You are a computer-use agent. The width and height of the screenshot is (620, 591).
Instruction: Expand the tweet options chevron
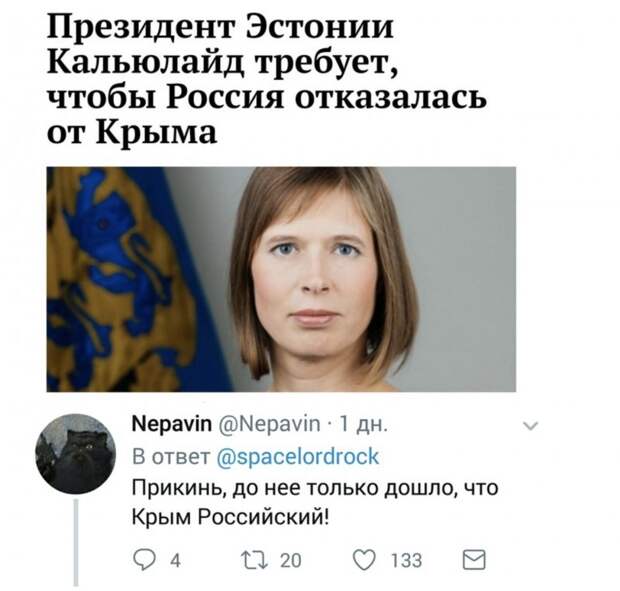(530, 426)
